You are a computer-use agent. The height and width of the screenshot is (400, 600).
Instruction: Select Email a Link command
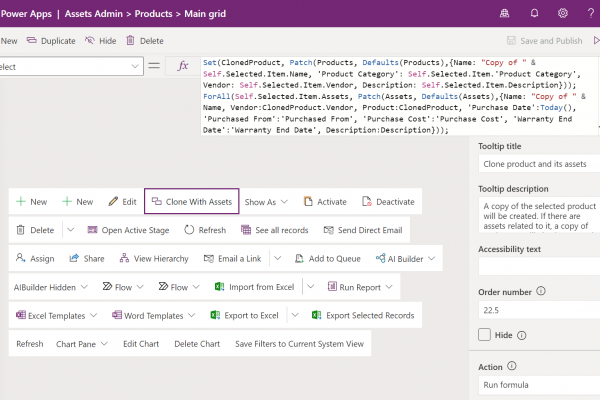point(232,258)
